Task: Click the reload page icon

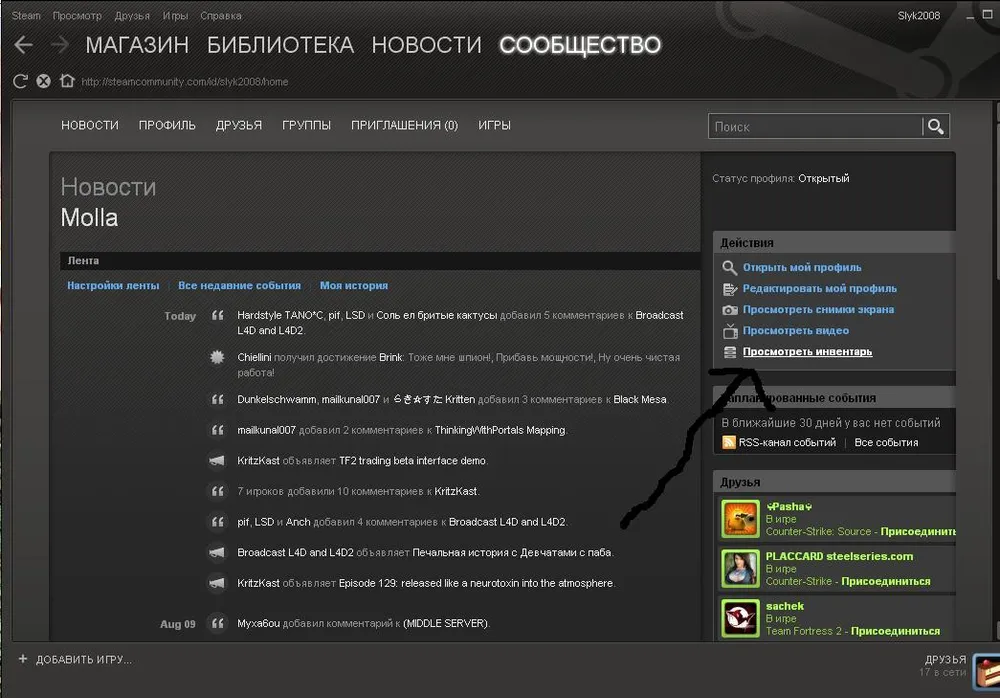Action: tap(20, 81)
